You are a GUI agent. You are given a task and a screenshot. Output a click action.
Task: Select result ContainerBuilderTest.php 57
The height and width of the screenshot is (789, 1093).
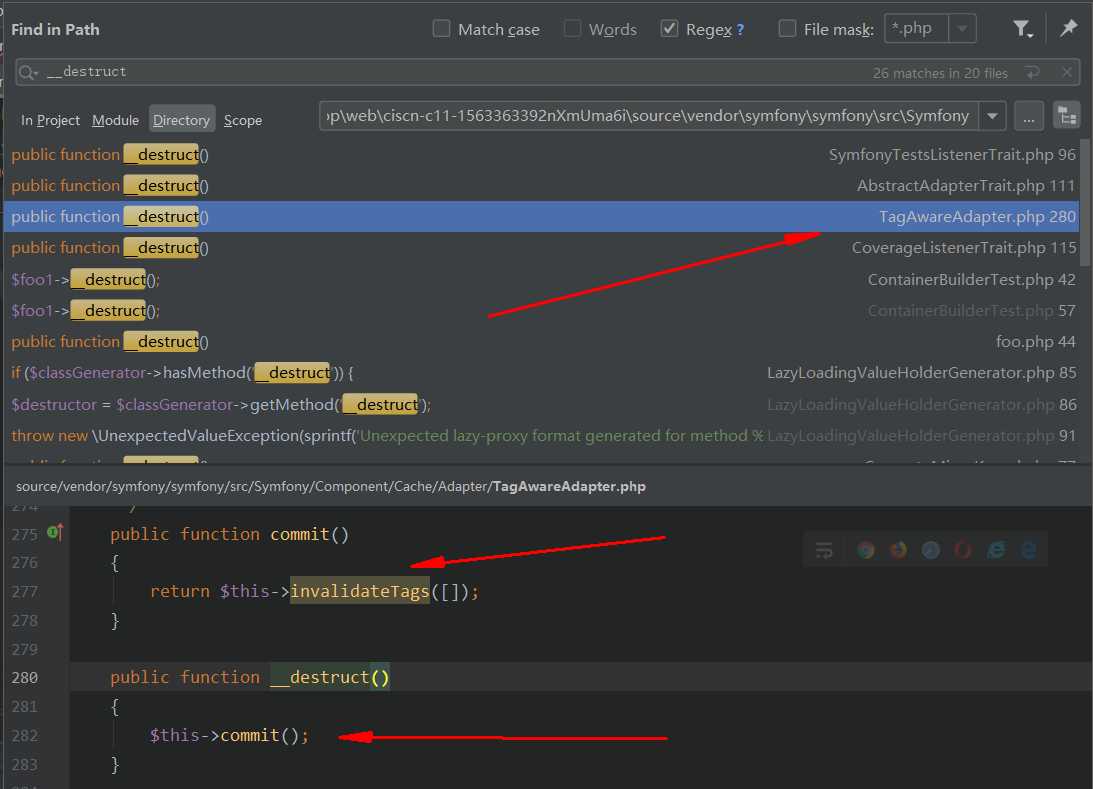(542, 310)
